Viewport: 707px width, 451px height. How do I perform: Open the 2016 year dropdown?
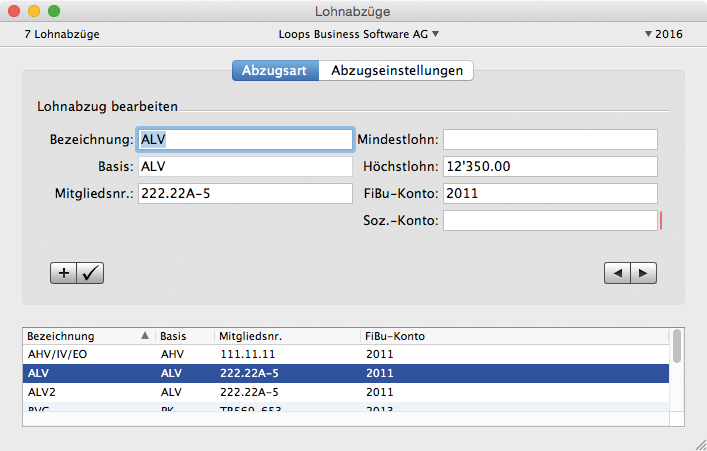pyautogui.click(x=663, y=34)
